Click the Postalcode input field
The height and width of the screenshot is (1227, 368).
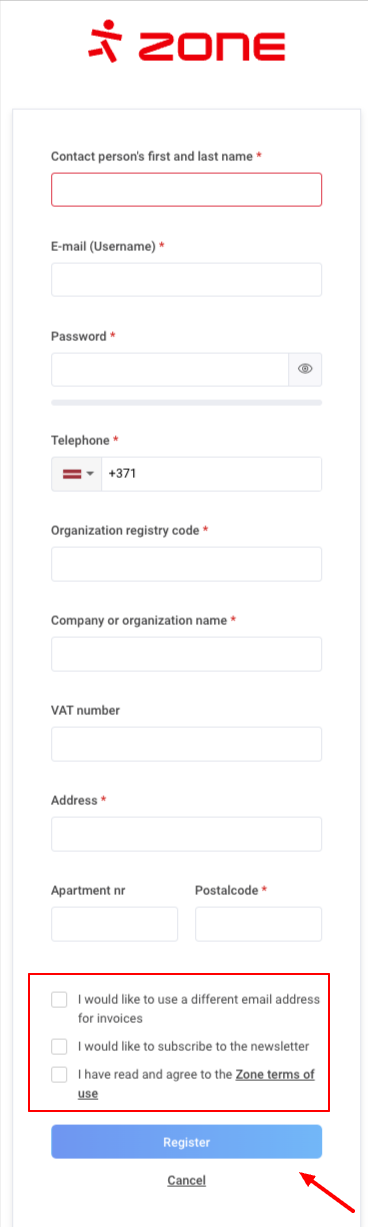(x=259, y=924)
